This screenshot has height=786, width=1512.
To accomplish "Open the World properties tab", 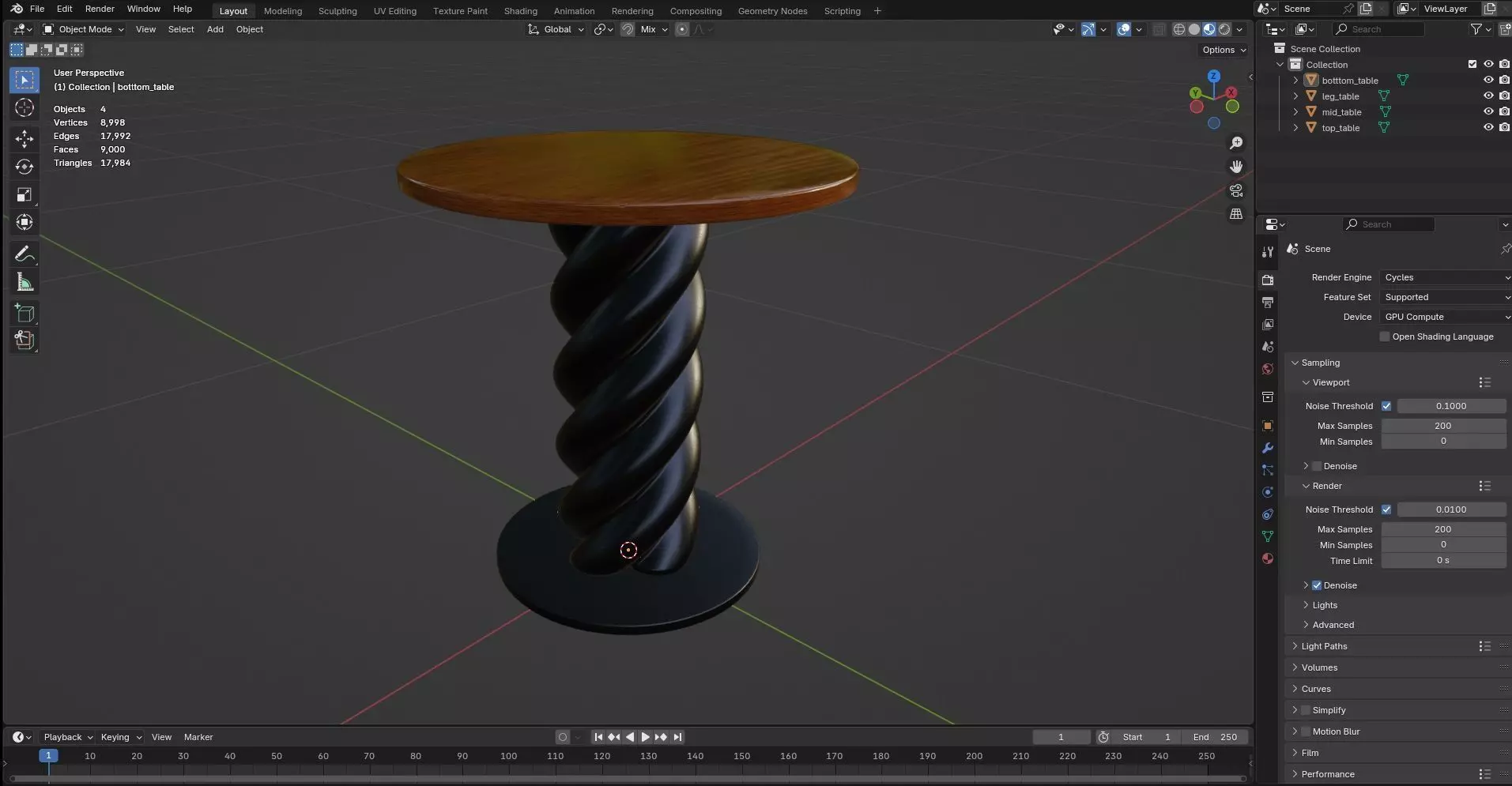I will pos(1268,369).
